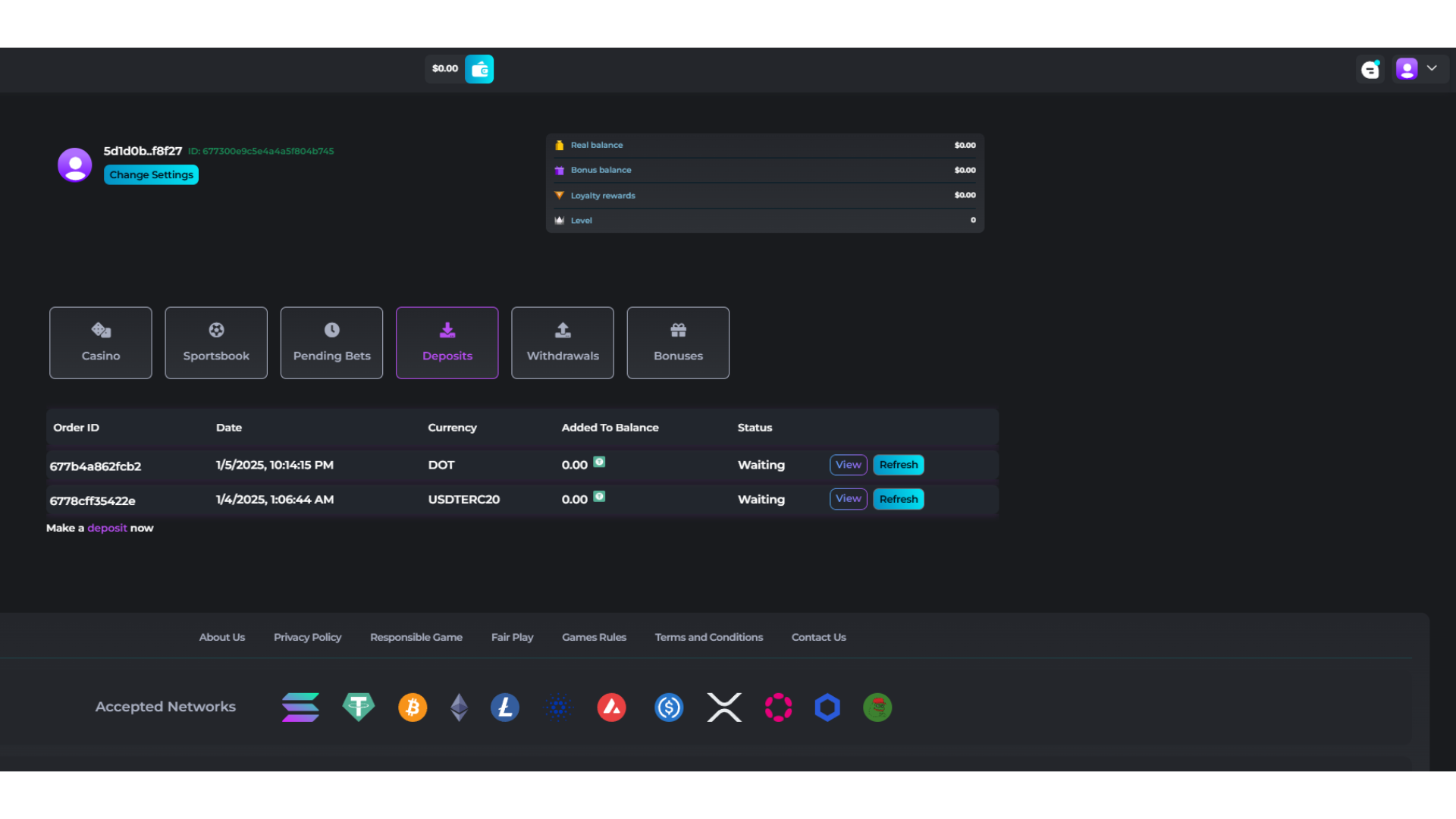Click the purple user avatar in the header

1407,69
